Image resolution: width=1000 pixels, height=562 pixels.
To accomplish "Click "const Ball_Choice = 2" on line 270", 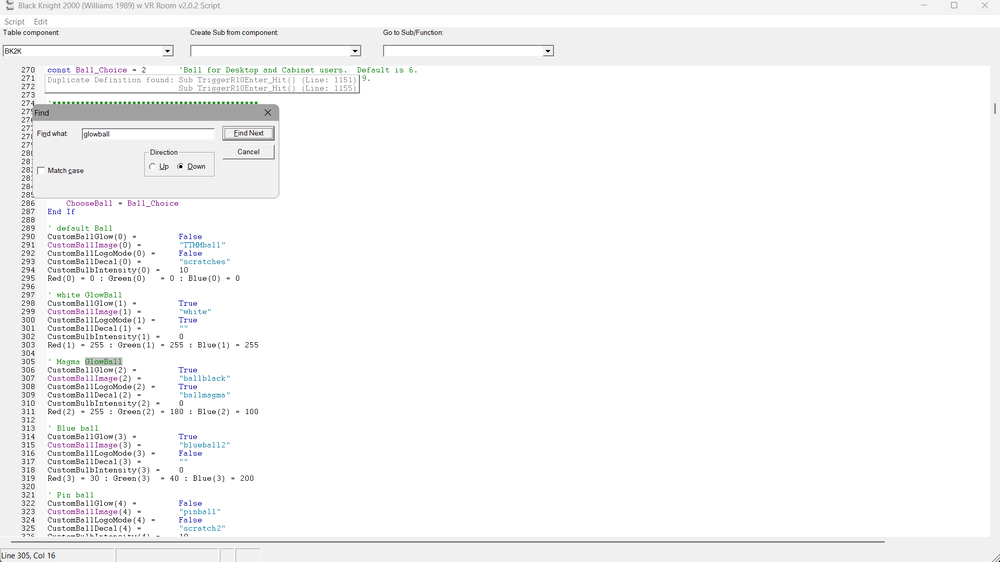I will coord(96,70).
